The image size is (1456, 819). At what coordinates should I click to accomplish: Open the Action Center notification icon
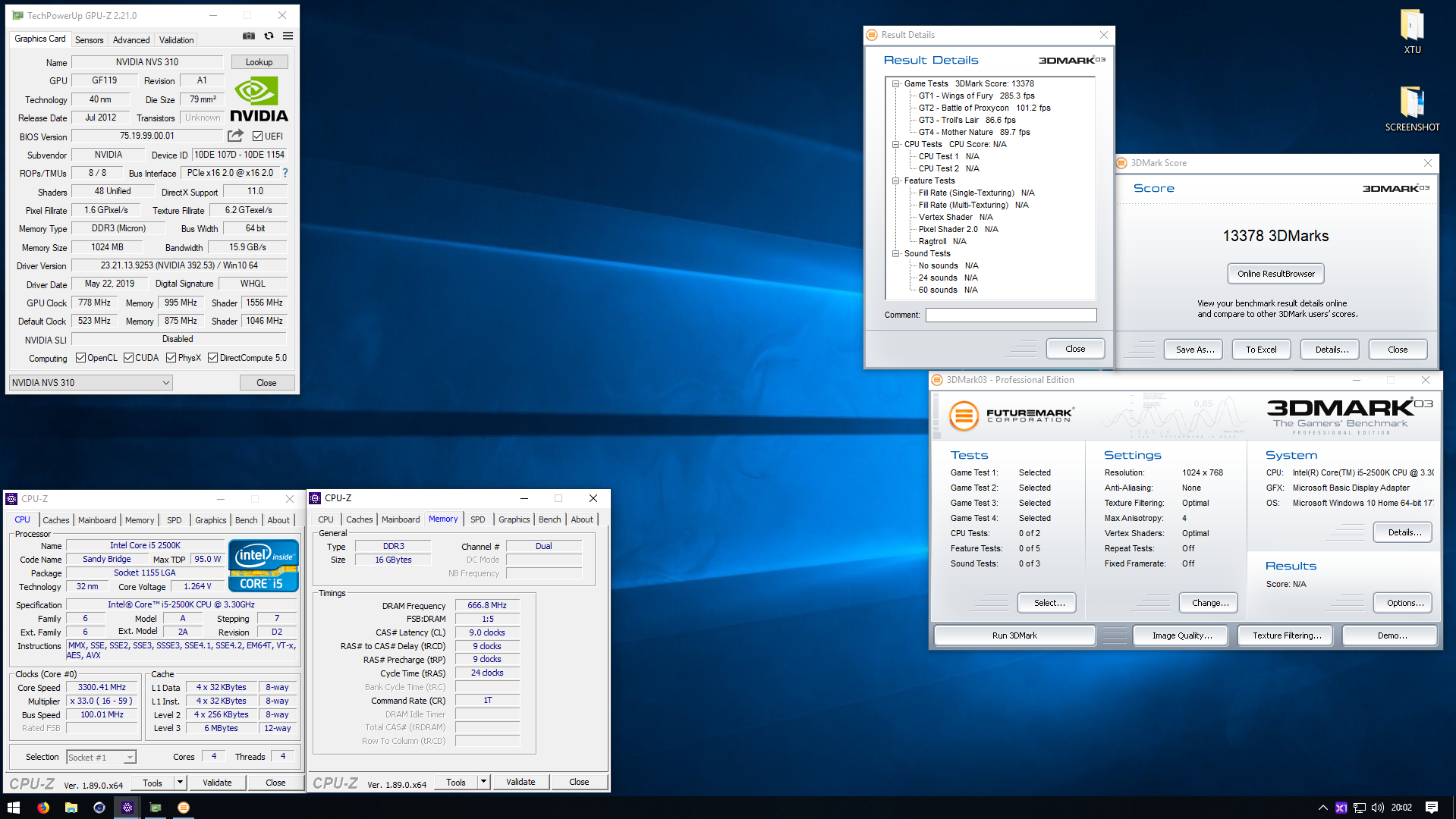tap(1432, 808)
